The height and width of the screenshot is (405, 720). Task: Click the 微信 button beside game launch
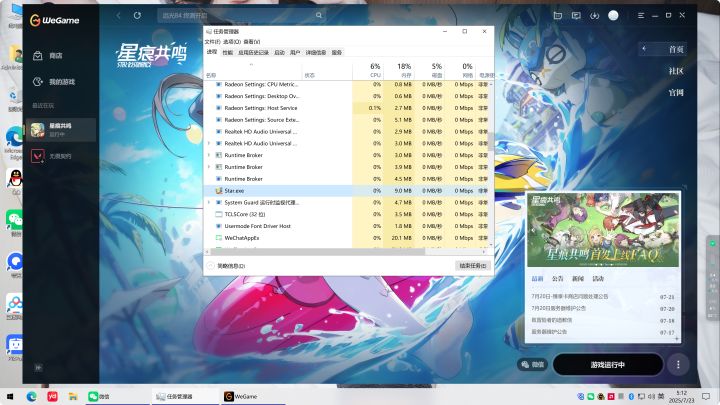point(533,365)
